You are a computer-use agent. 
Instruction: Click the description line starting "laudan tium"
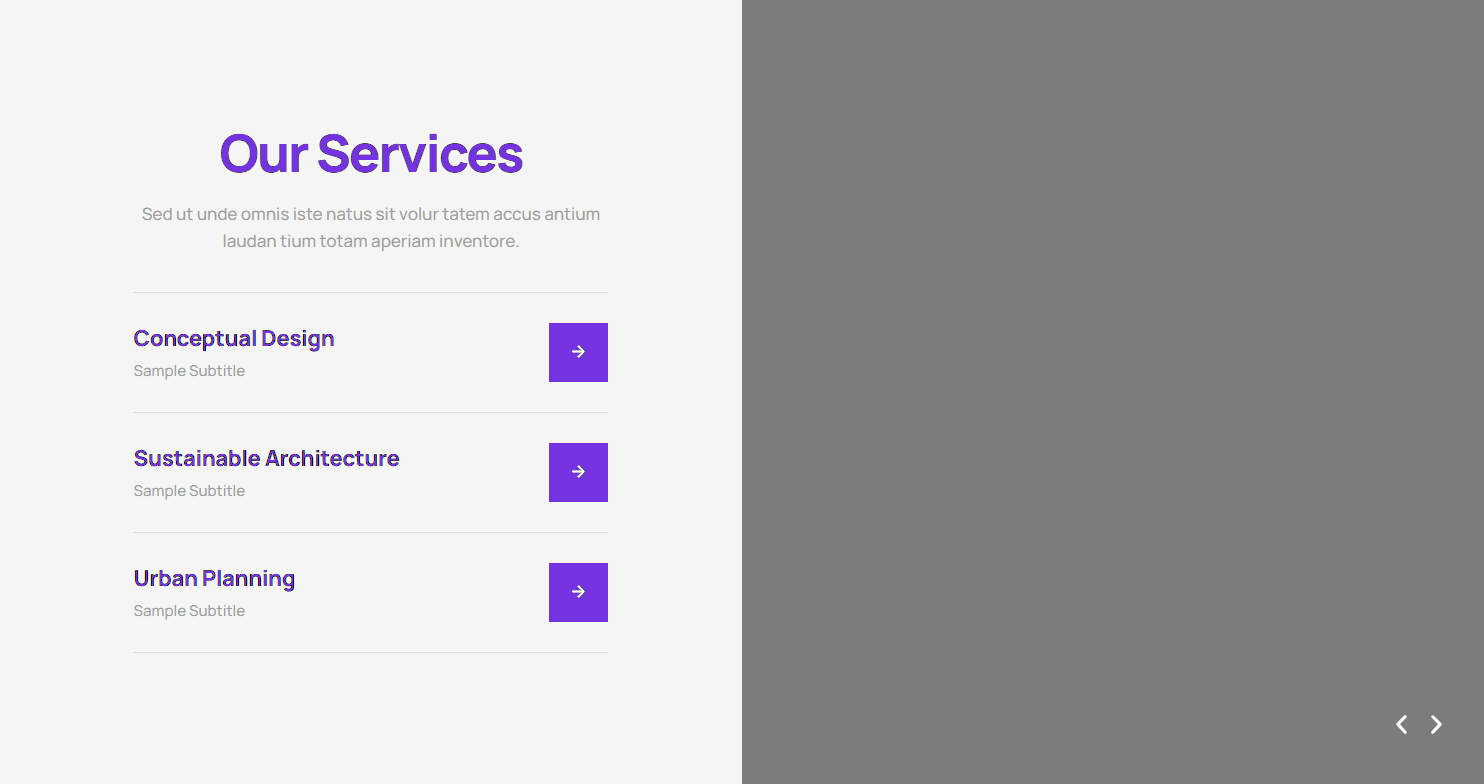(371, 241)
